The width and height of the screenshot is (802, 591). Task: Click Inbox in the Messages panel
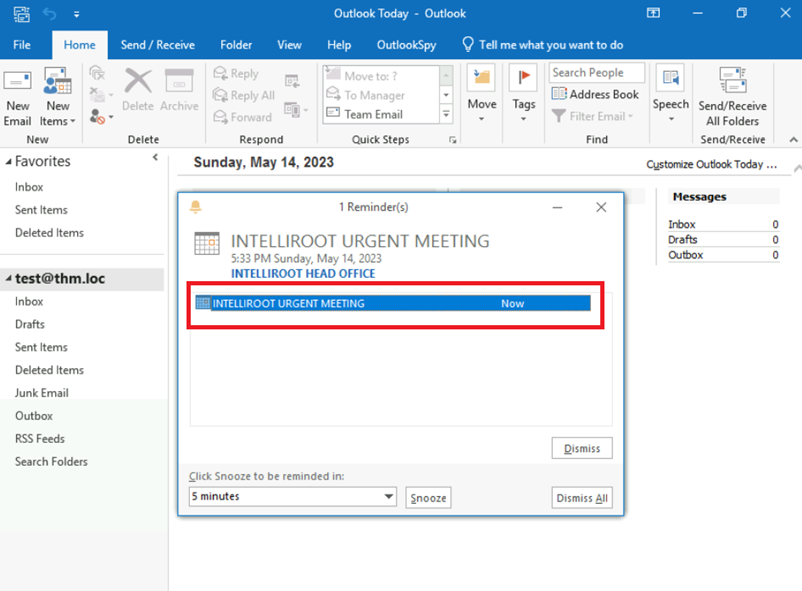tap(681, 225)
